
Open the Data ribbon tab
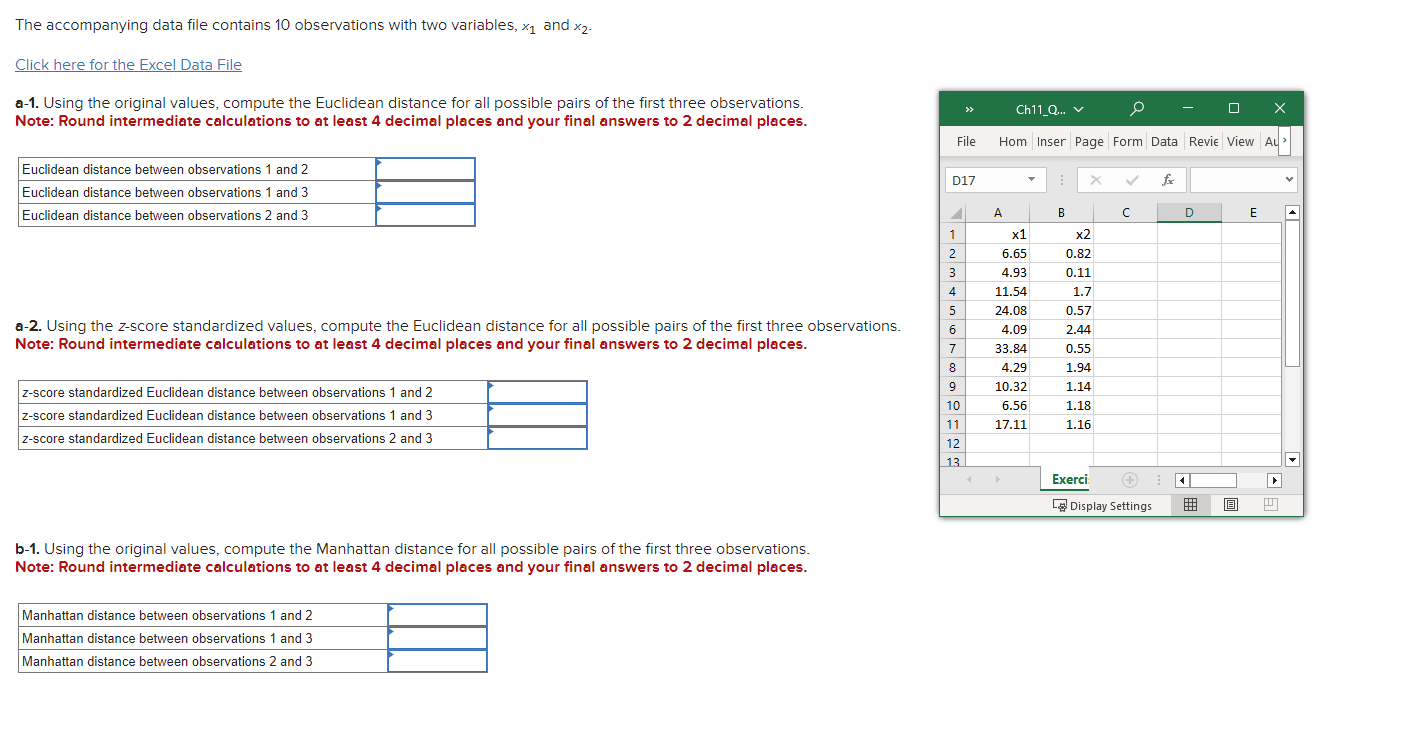(1164, 141)
